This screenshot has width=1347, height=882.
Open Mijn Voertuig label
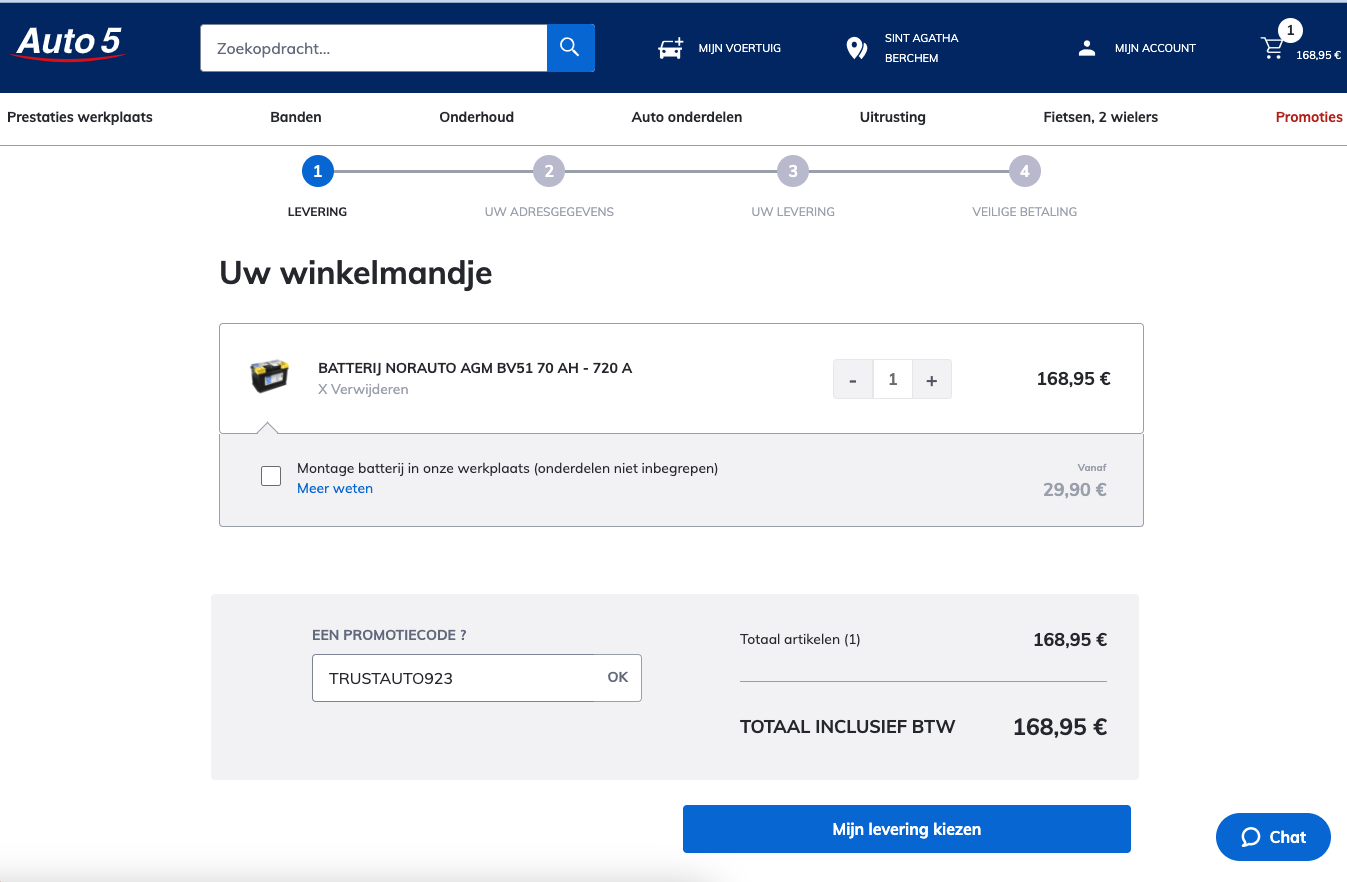click(x=740, y=48)
